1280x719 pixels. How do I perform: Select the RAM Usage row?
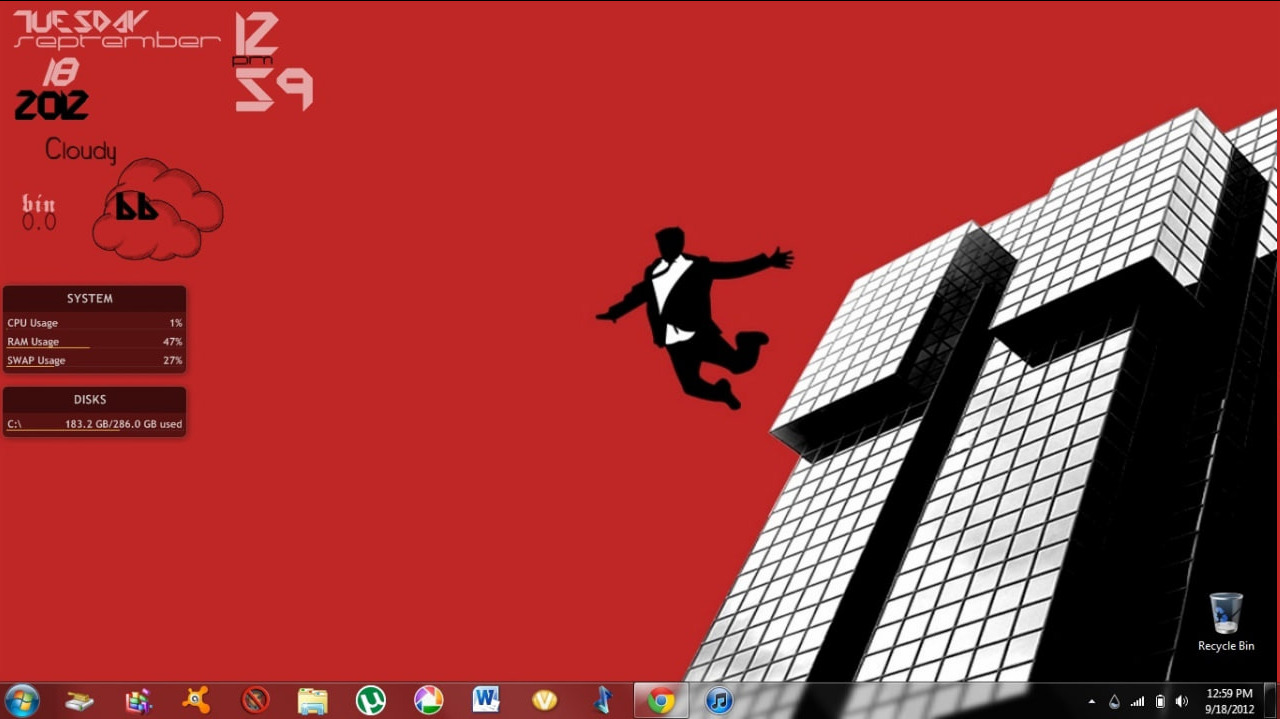94,342
